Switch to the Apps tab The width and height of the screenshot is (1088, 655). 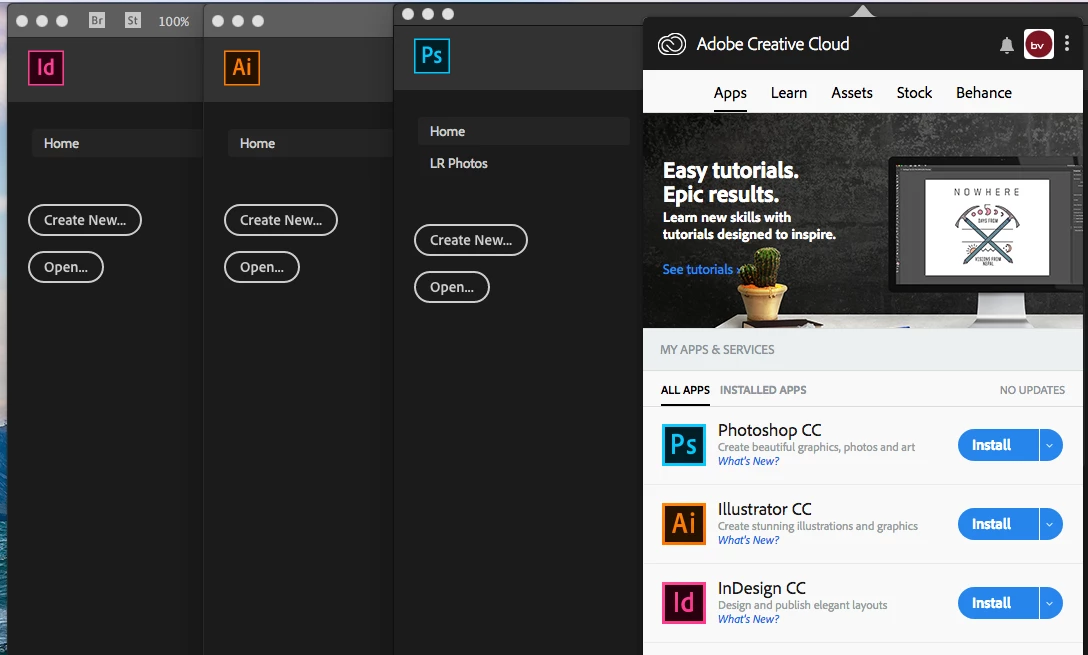point(730,93)
